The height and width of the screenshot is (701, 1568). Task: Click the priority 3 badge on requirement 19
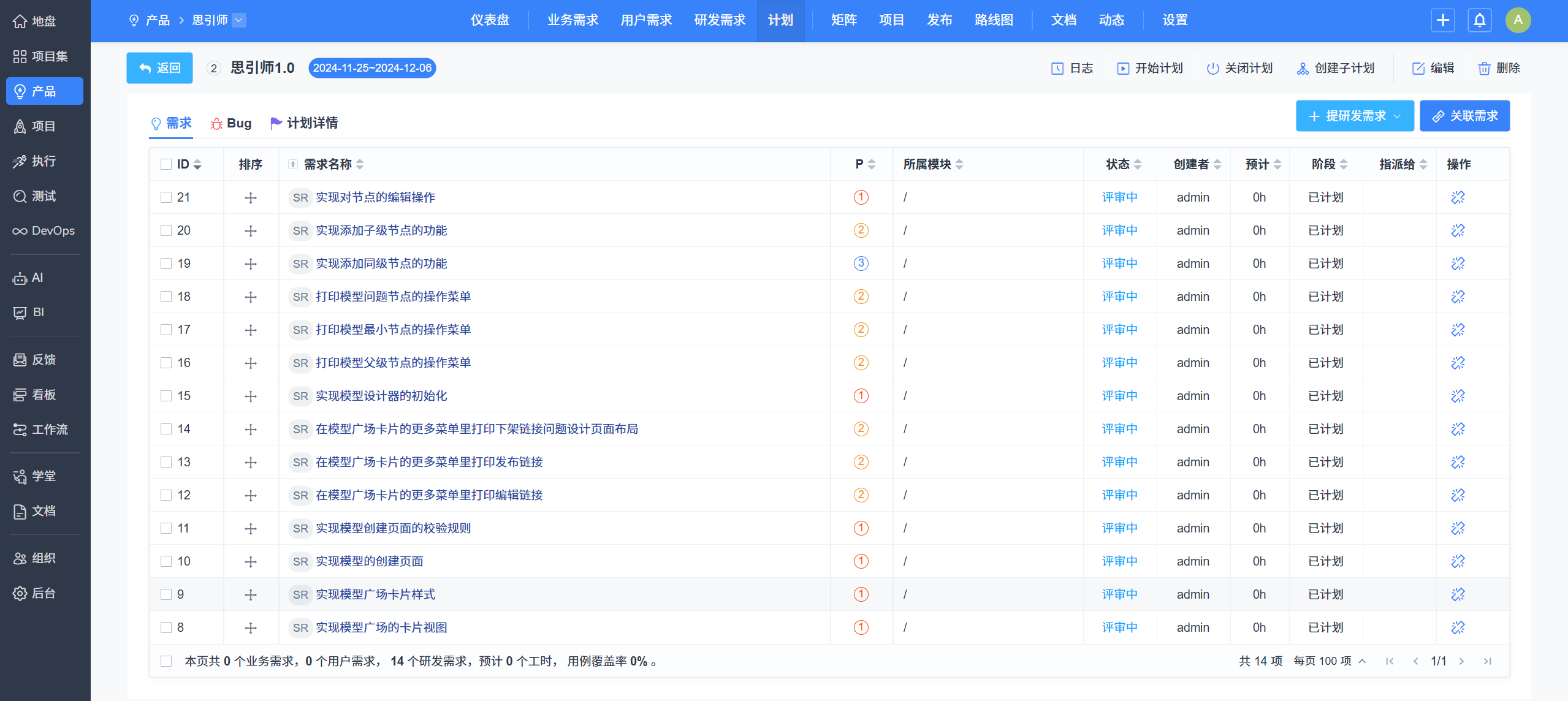pyautogui.click(x=861, y=263)
